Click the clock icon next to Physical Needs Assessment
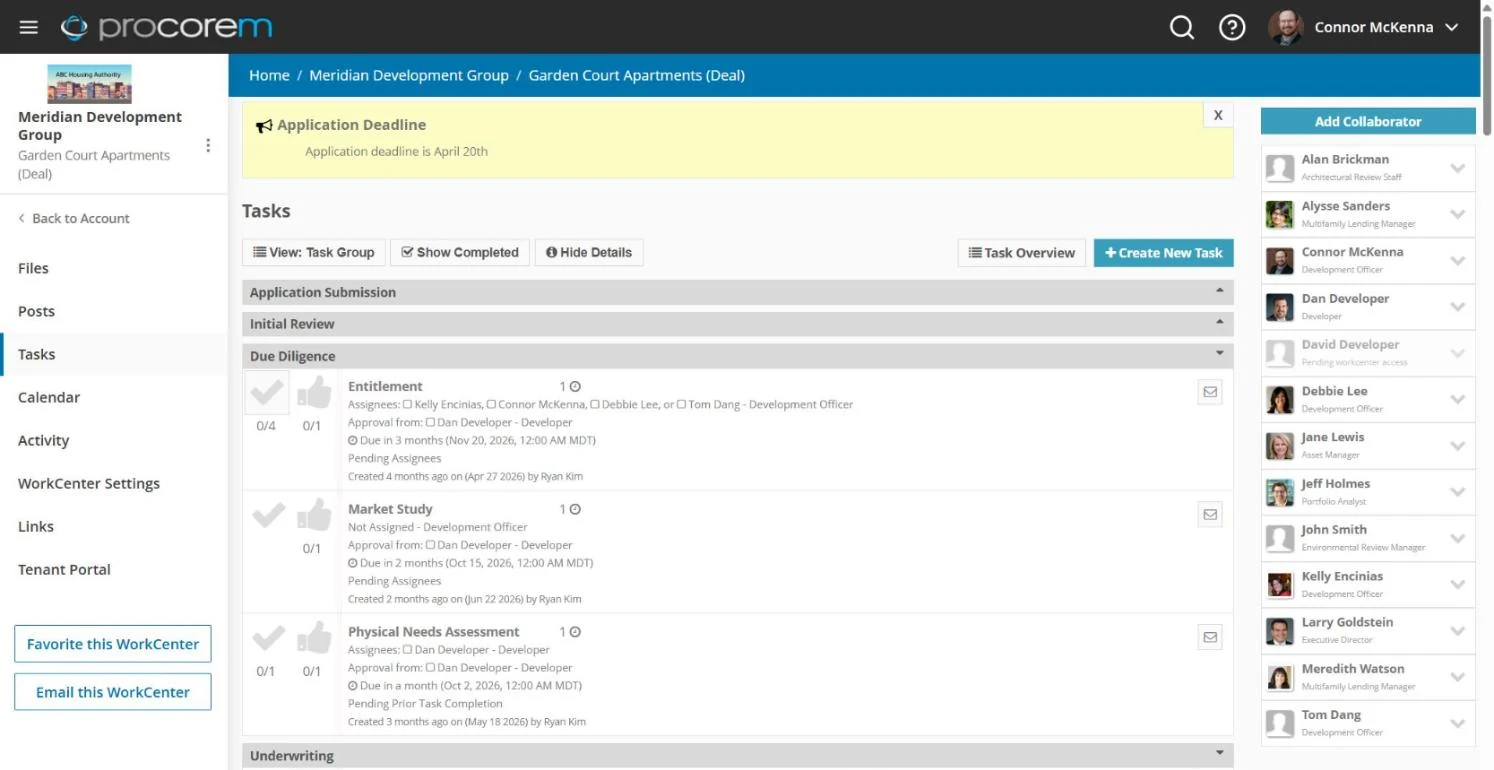This screenshot has width=1494, height=770. pos(575,632)
